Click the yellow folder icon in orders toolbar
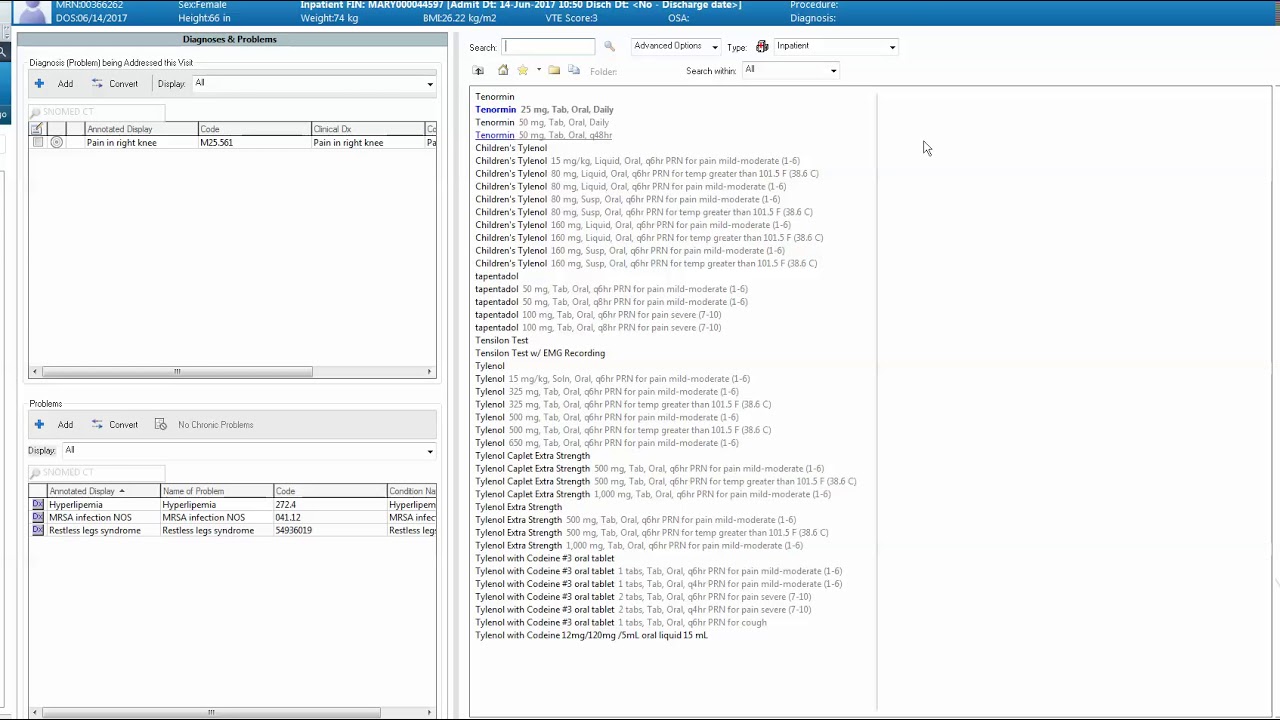 pyautogui.click(x=554, y=71)
